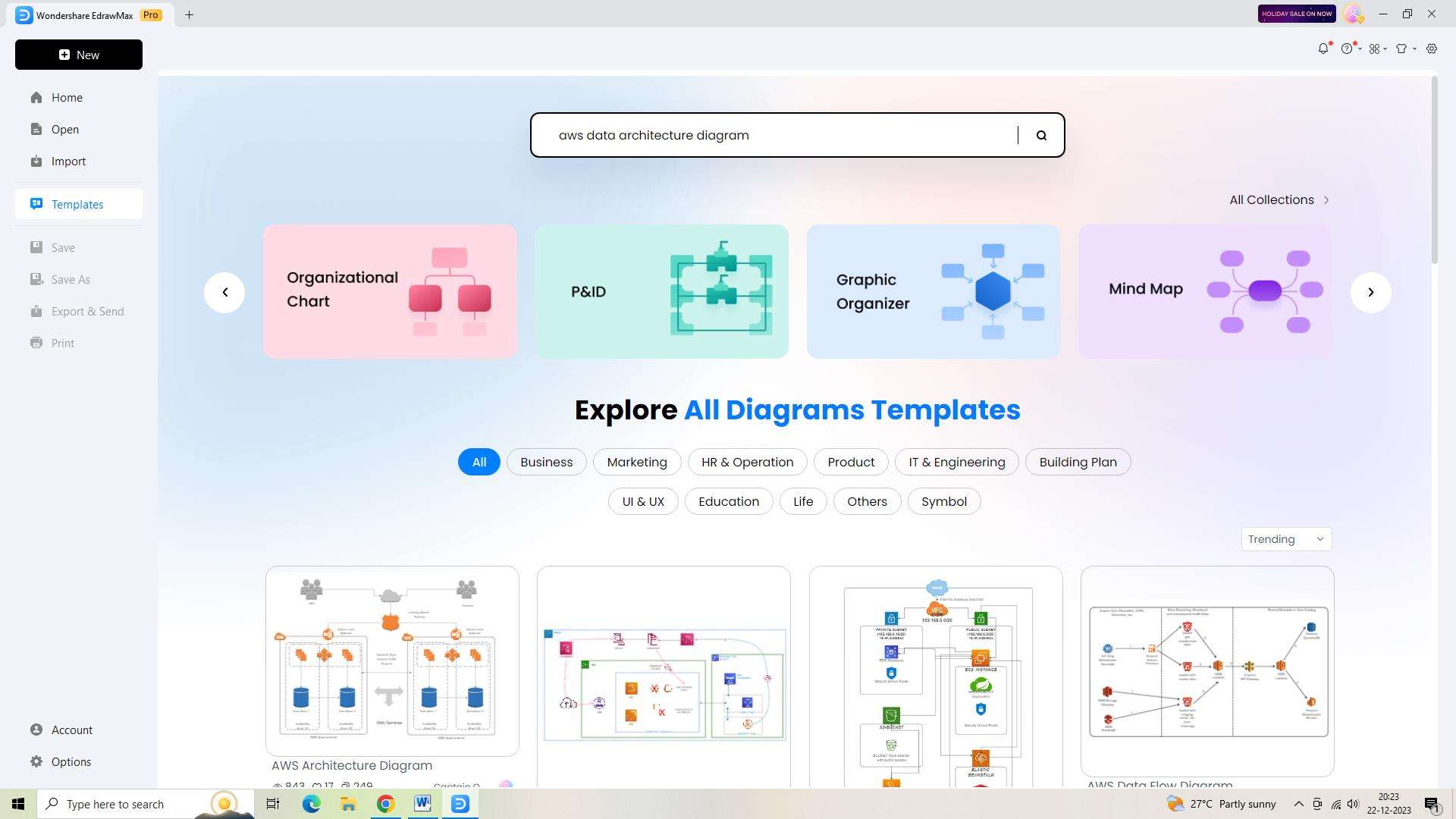
Task: Open Microsoft Word from taskbar
Action: tap(422, 804)
